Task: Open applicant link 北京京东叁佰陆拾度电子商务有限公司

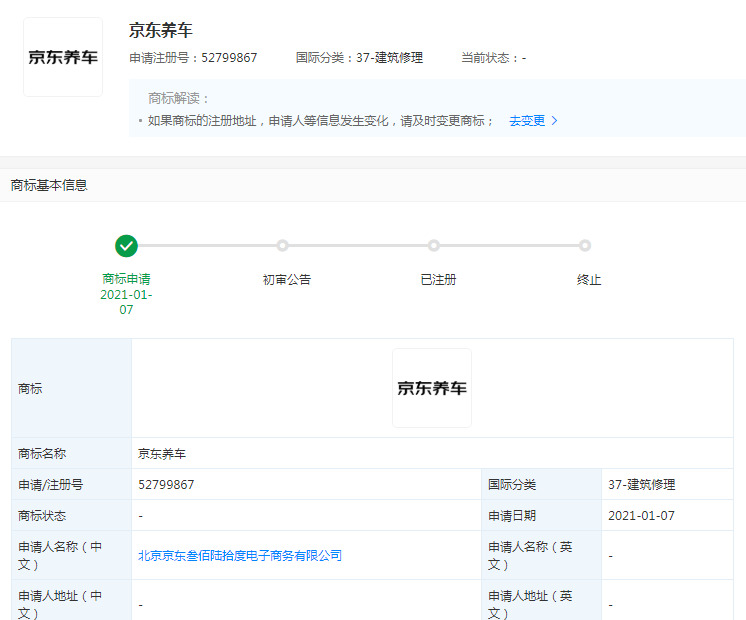Action: click(x=240, y=555)
